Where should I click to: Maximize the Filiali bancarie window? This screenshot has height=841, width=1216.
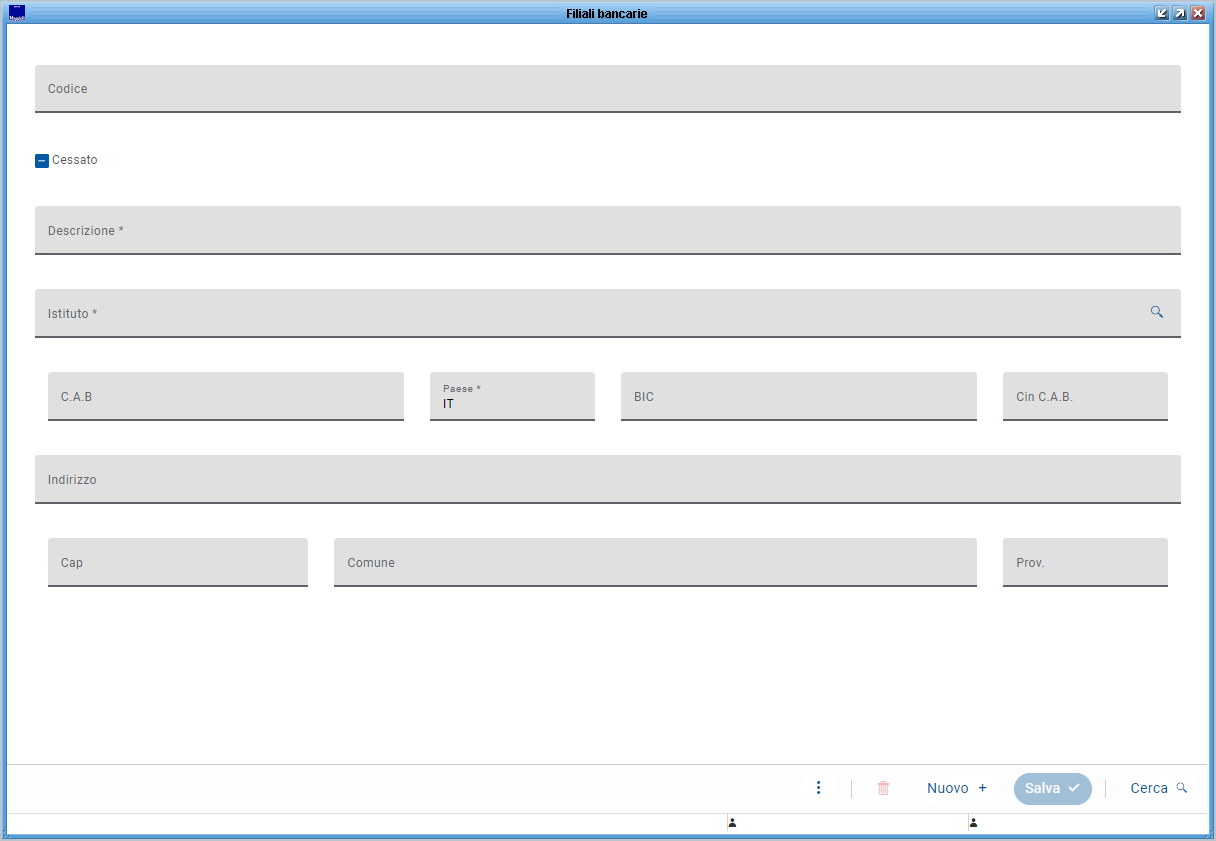click(1180, 13)
